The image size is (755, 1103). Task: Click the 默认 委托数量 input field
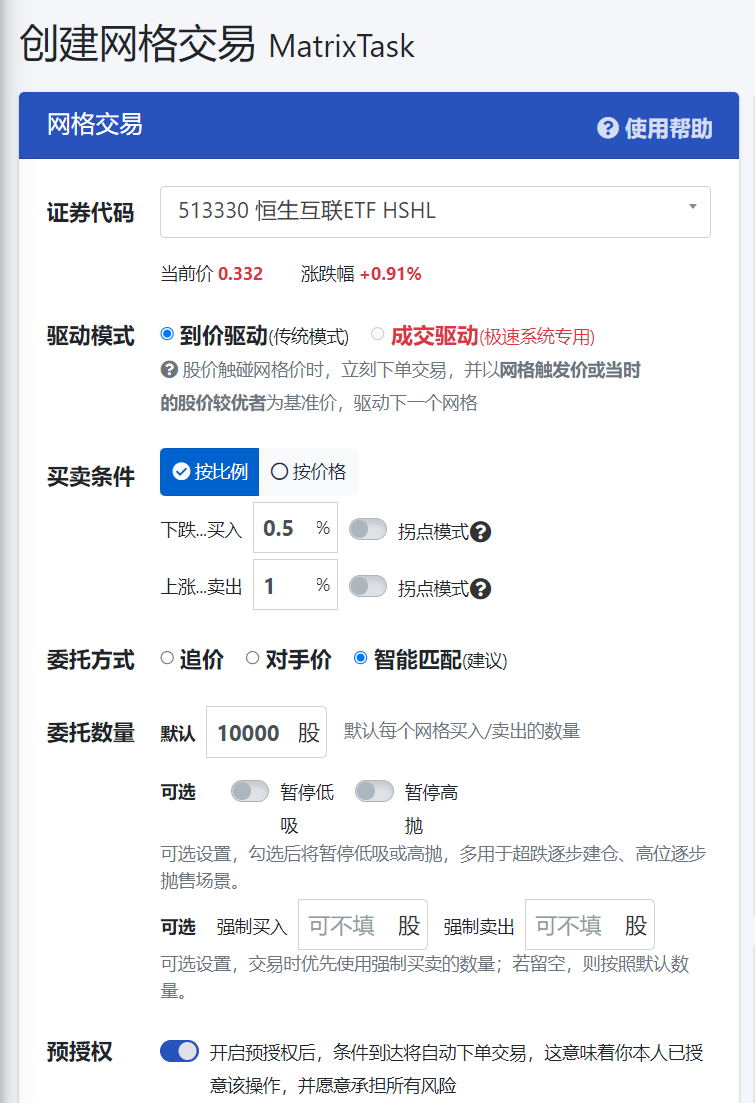251,733
